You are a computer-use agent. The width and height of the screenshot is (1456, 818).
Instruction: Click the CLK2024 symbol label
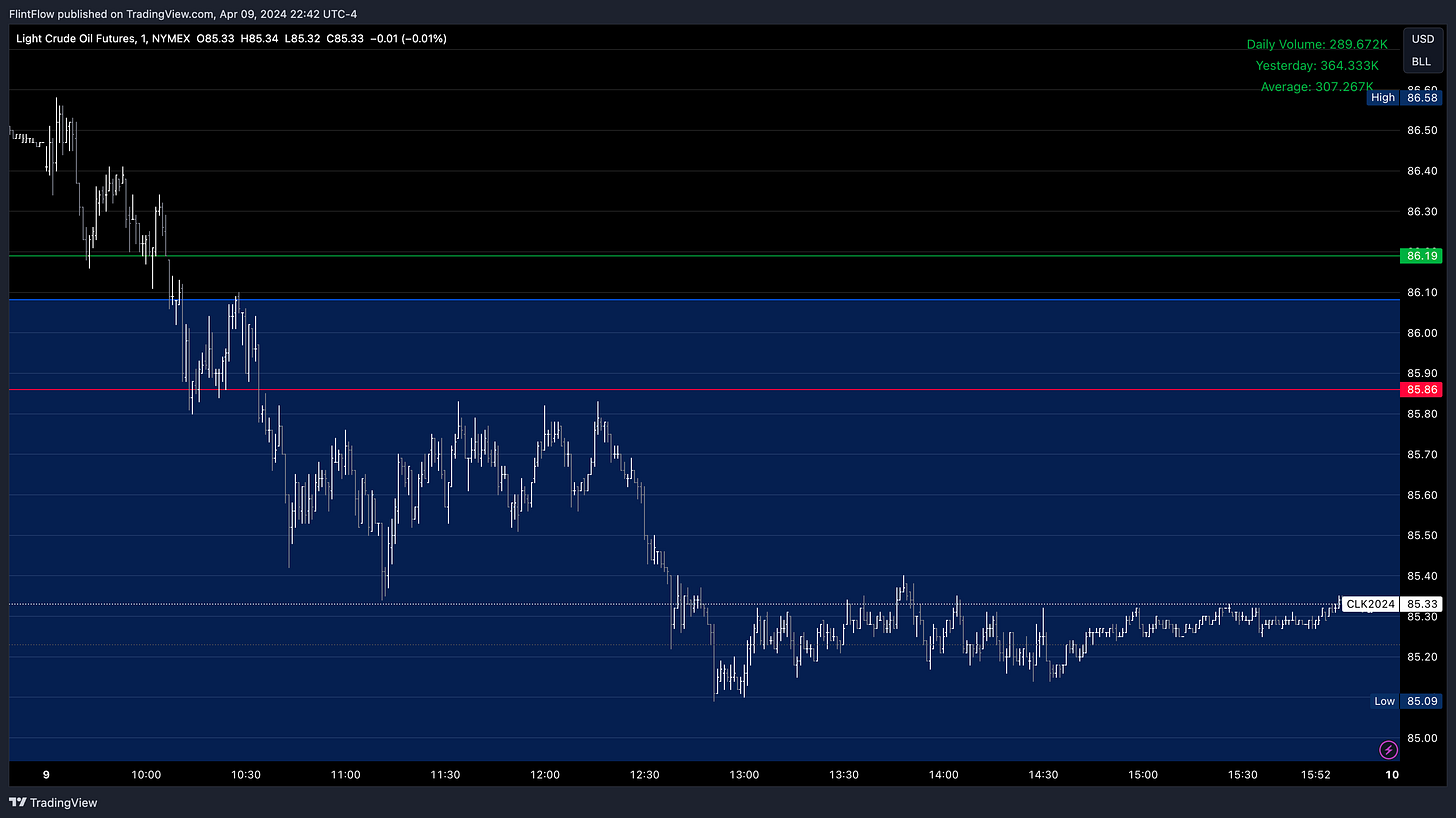pyautogui.click(x=1370, y=604)
